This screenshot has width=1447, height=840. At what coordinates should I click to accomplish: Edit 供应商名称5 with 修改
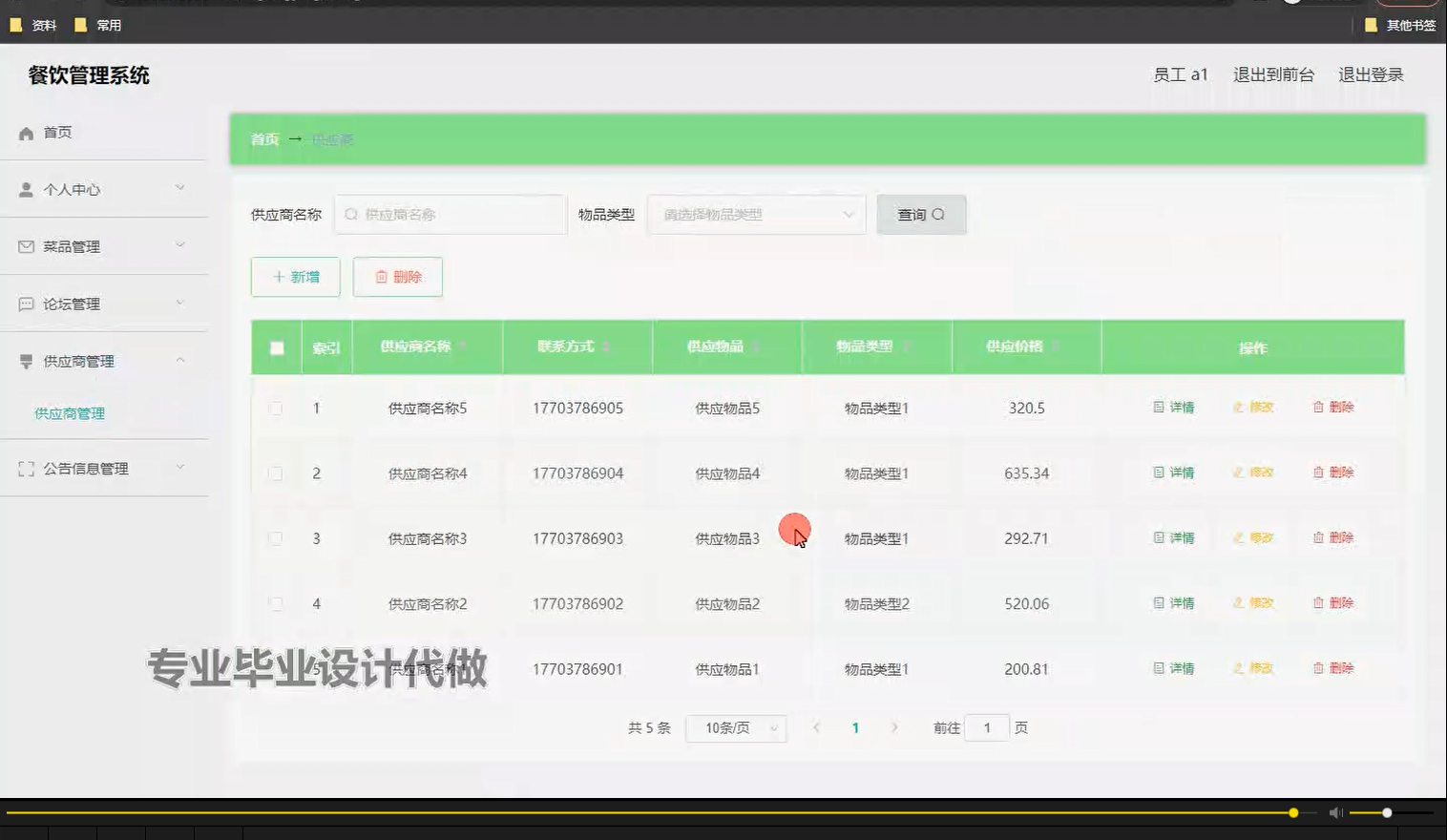pyautogui.click(x=1253, y=408)
